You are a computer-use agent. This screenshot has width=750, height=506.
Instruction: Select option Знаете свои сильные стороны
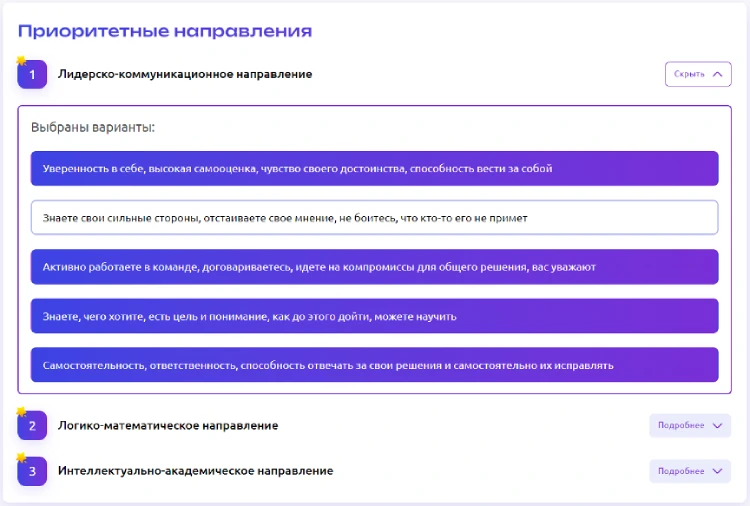pos(375,218)
